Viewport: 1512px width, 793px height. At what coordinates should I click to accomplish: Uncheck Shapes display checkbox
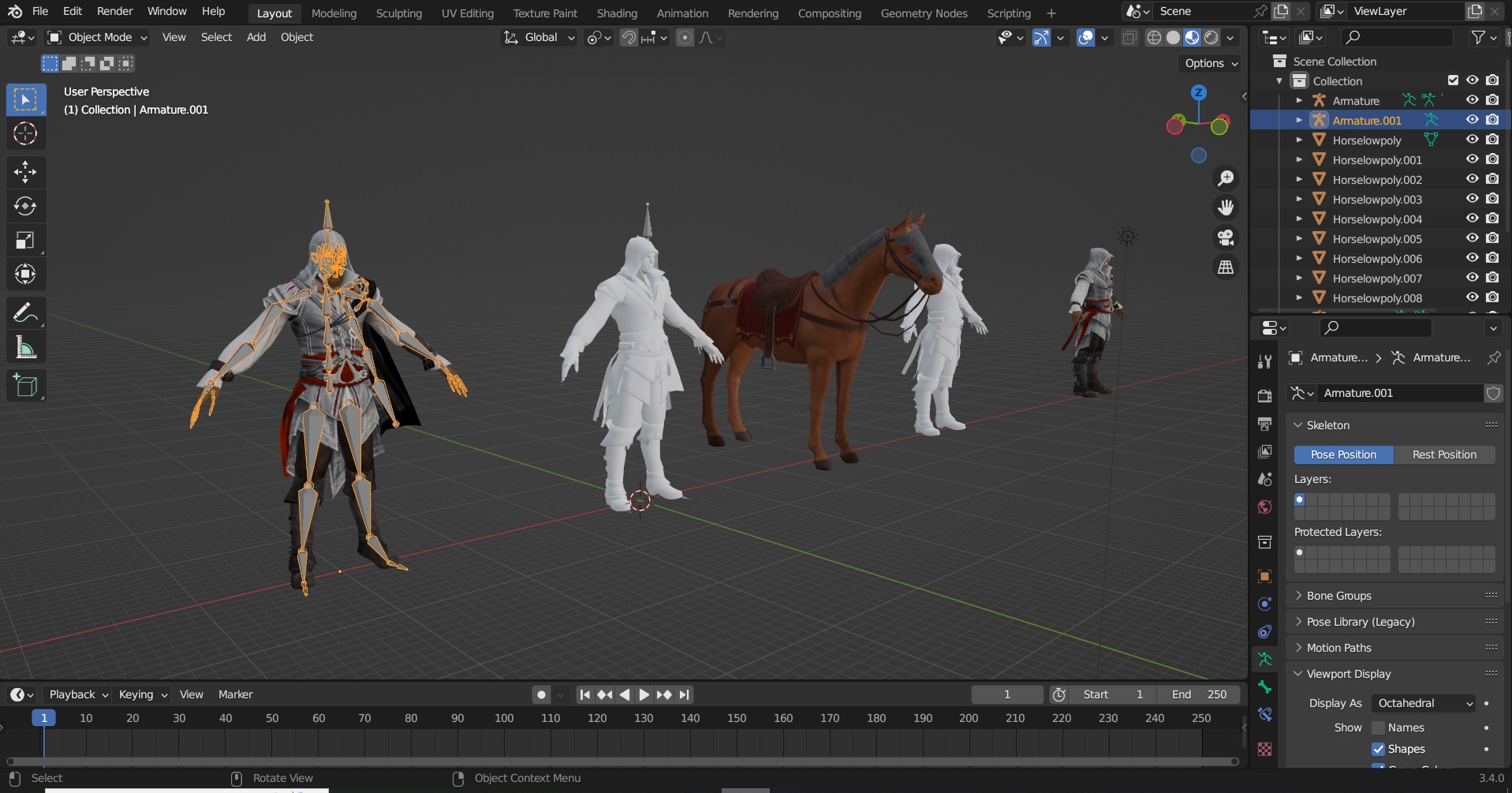(1379, 749)
